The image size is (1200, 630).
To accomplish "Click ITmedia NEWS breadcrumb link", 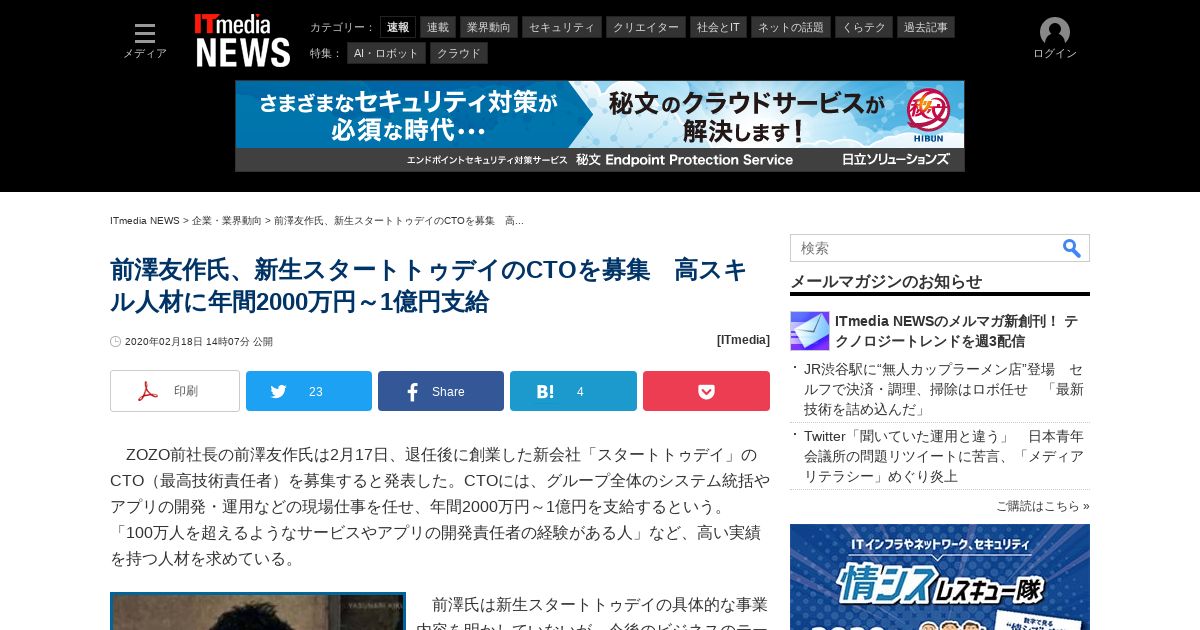I will click(x=145, y=220).
